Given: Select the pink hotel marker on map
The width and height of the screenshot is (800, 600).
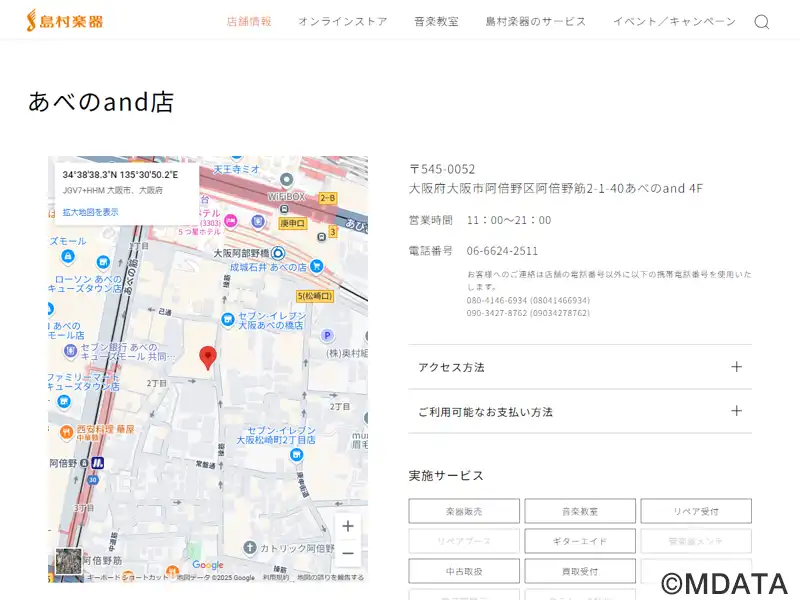Looking at the screenshot, I should click(x=231, y=221).
